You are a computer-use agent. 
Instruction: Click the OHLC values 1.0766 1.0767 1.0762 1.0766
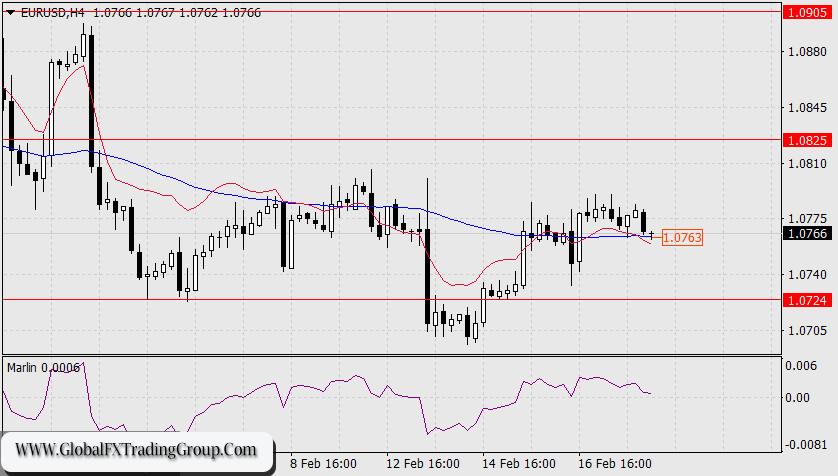[177, 13]
